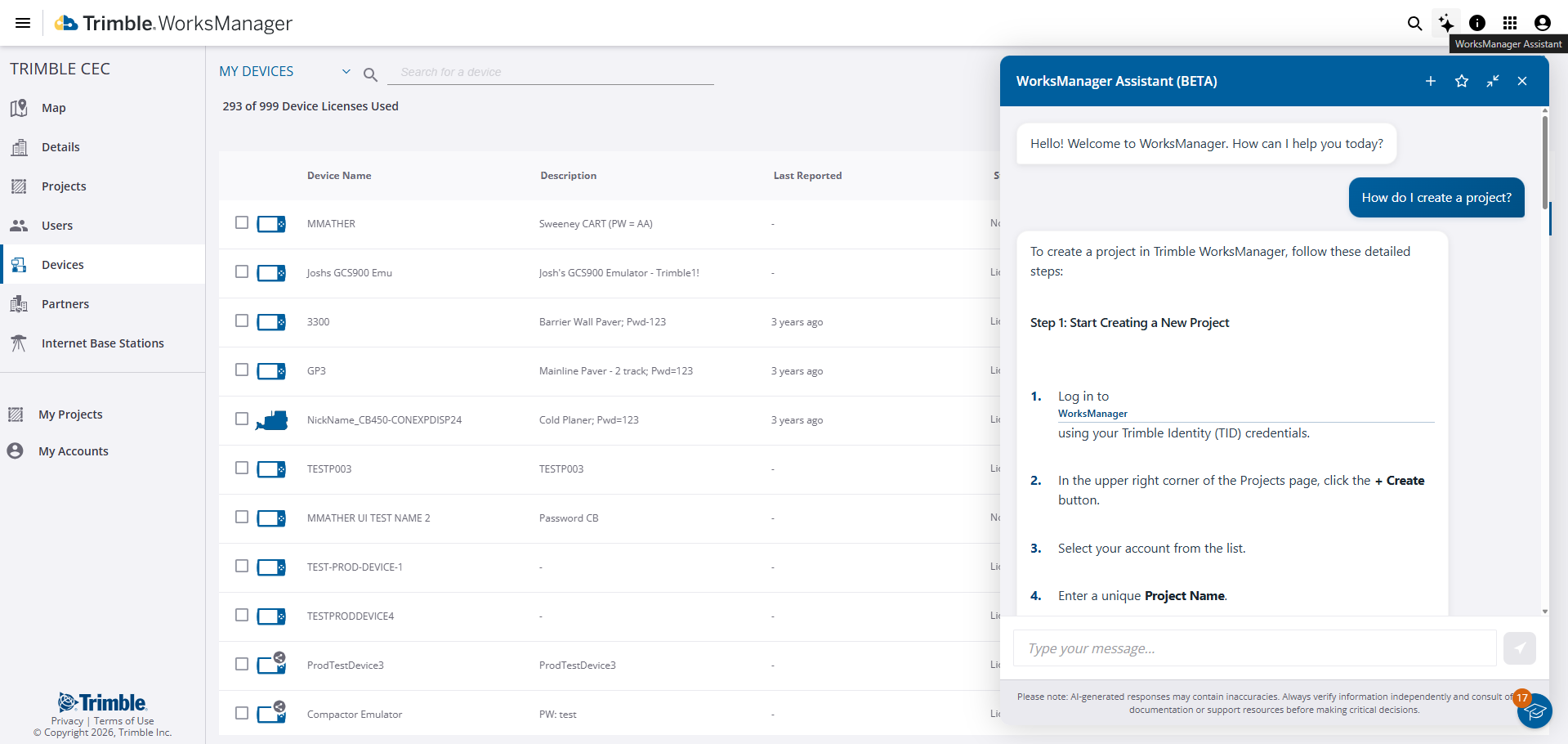Sort by Last Reported column header

click(x=807, y=176)
